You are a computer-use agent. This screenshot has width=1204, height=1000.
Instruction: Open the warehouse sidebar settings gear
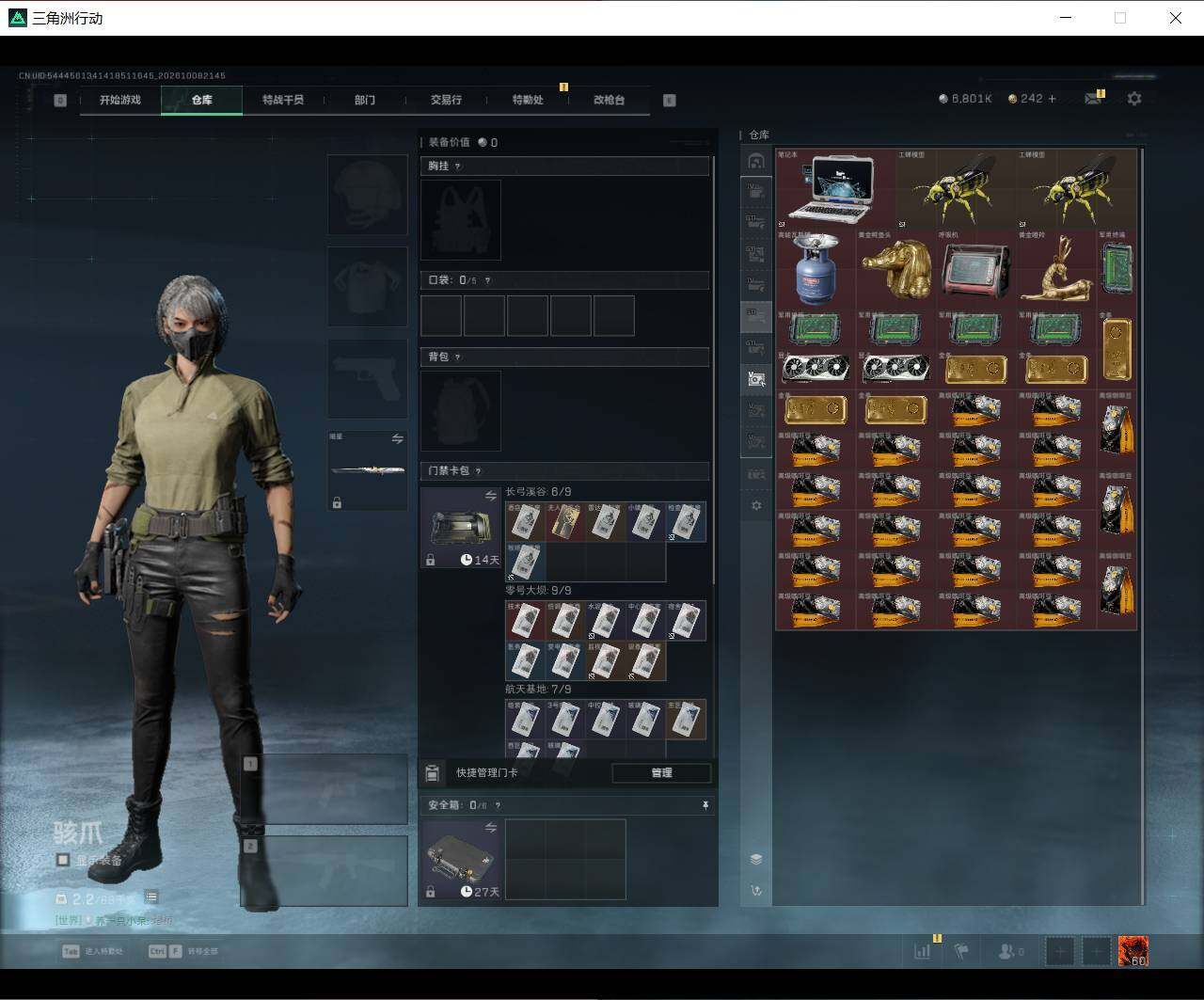(756, 505)
